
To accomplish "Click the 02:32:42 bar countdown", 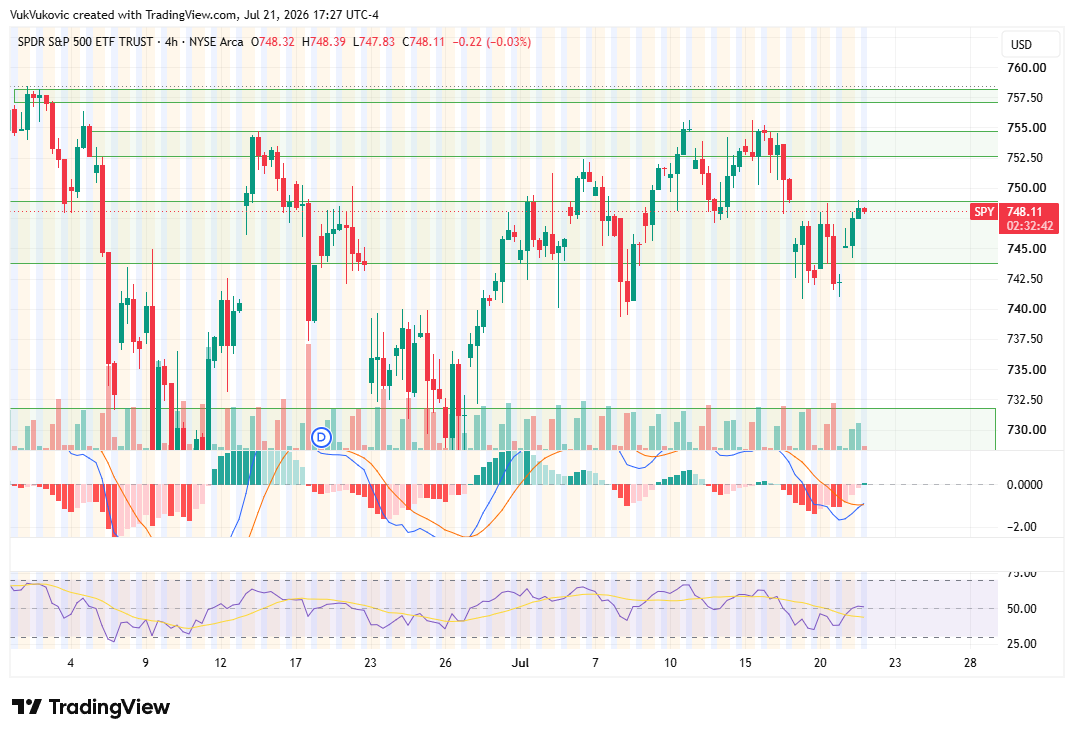I will point(1029,226).
